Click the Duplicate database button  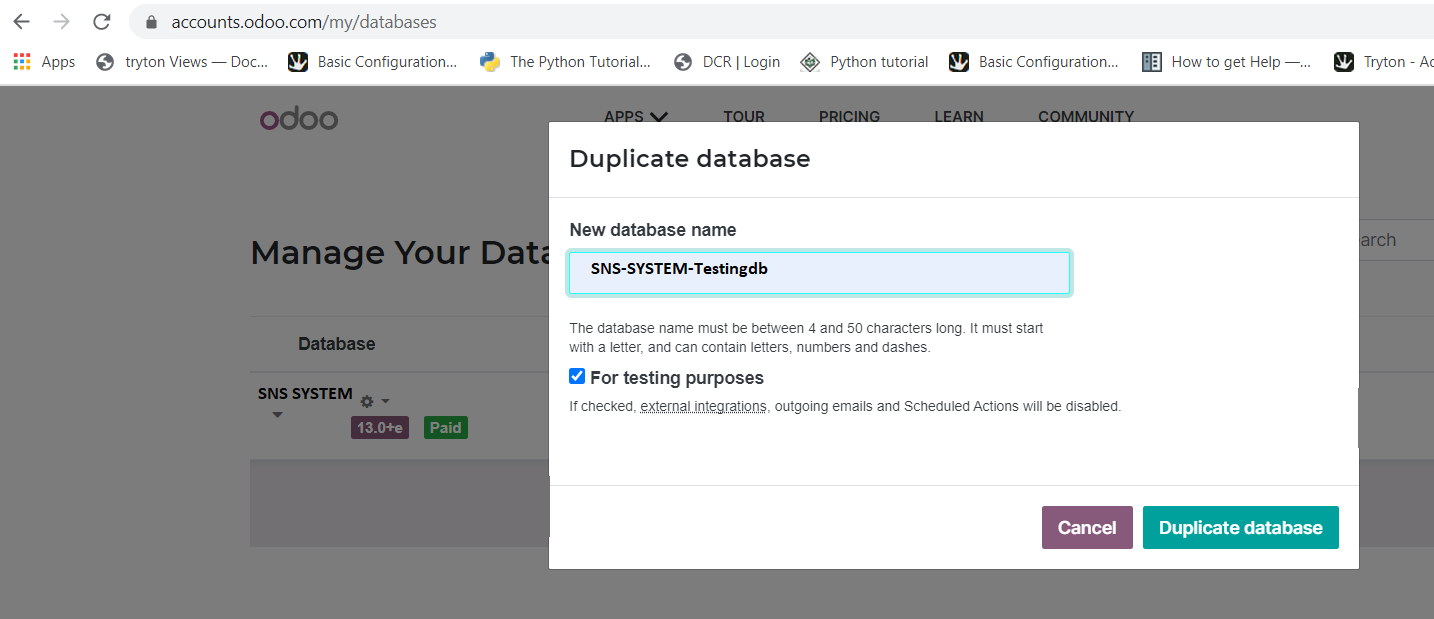coord(1240,528)
